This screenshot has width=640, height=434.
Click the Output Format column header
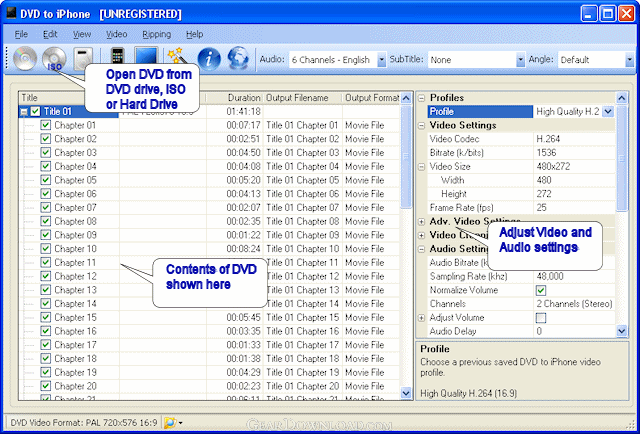click(371, 98)
